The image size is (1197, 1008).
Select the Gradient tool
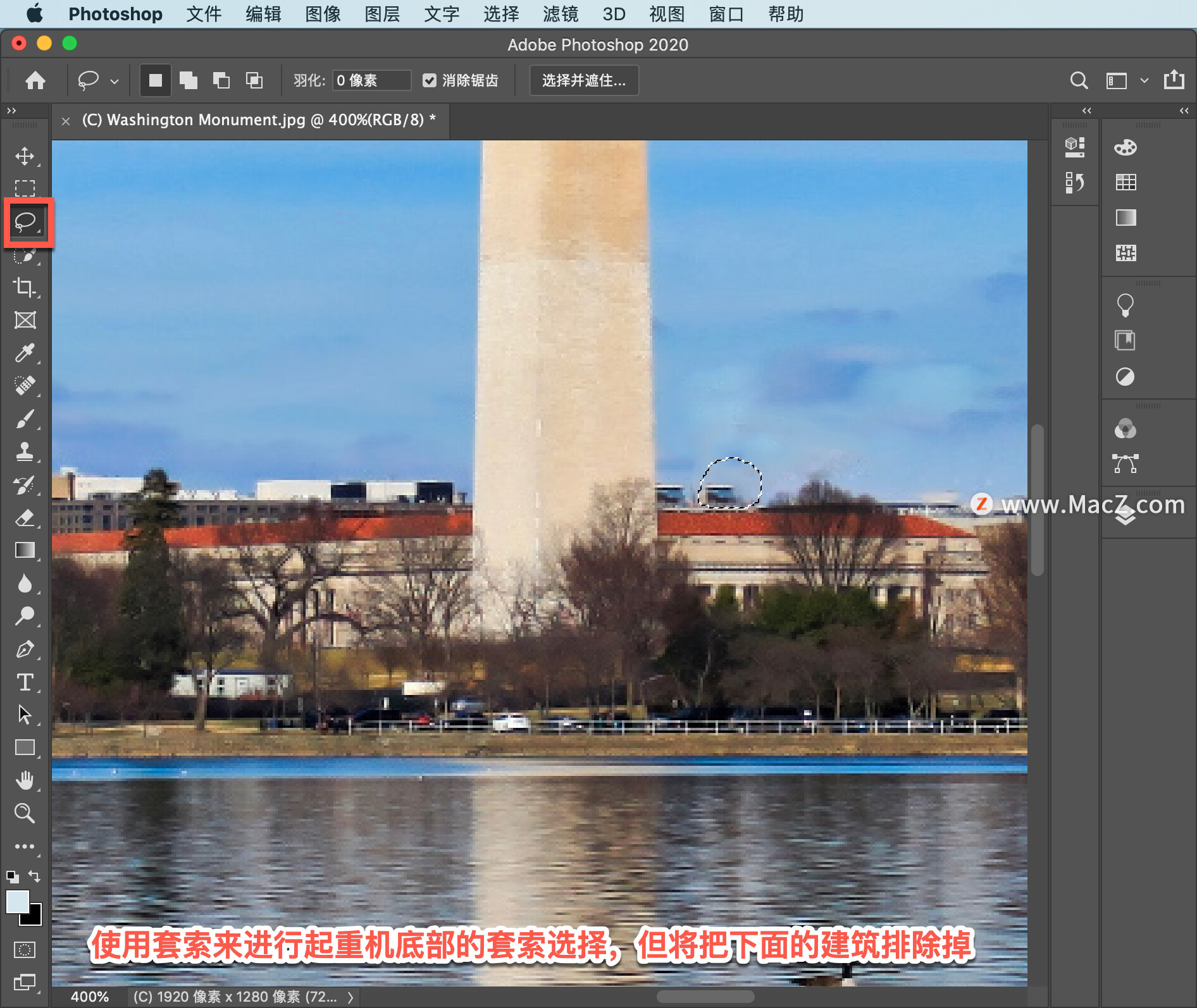pyautogui.click(x=25, y=551)
